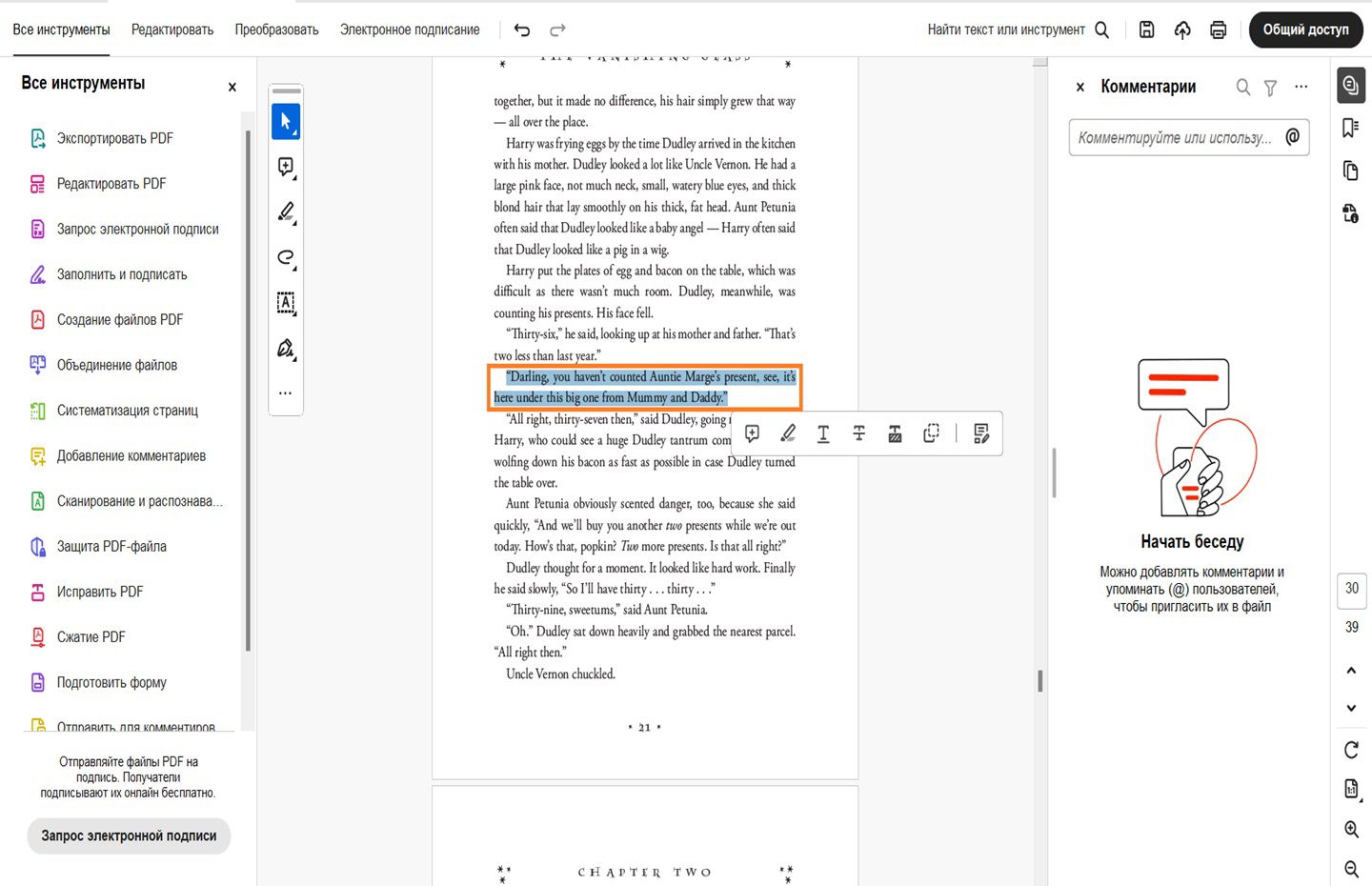
Task: Toggle the comments panel icon in right rail
Action: (x=1351, y=85)
